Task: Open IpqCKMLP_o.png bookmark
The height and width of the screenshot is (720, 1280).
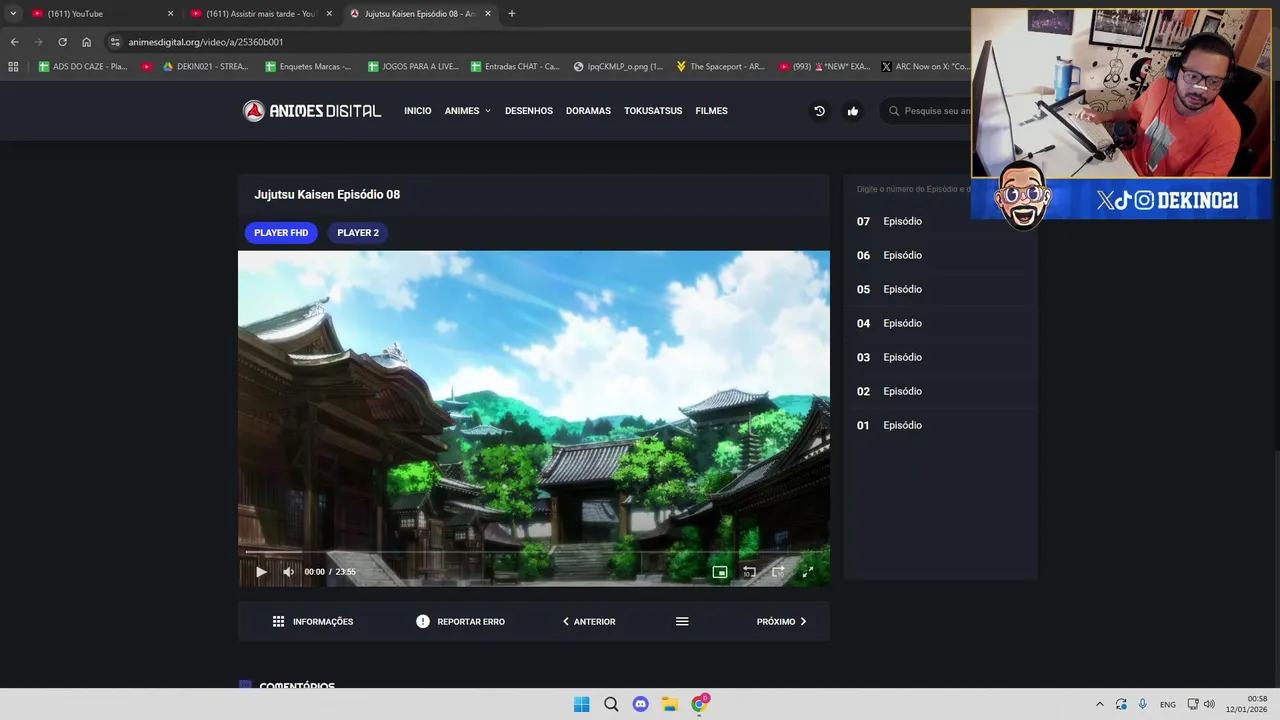Action: pyautogui.click(x=618, y=67)
